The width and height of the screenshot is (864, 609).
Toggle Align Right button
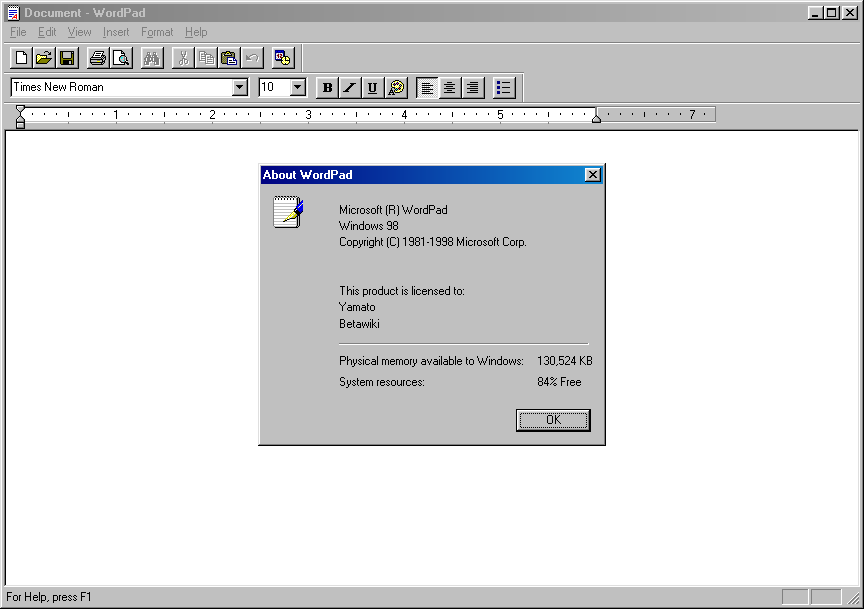point(473,88)
